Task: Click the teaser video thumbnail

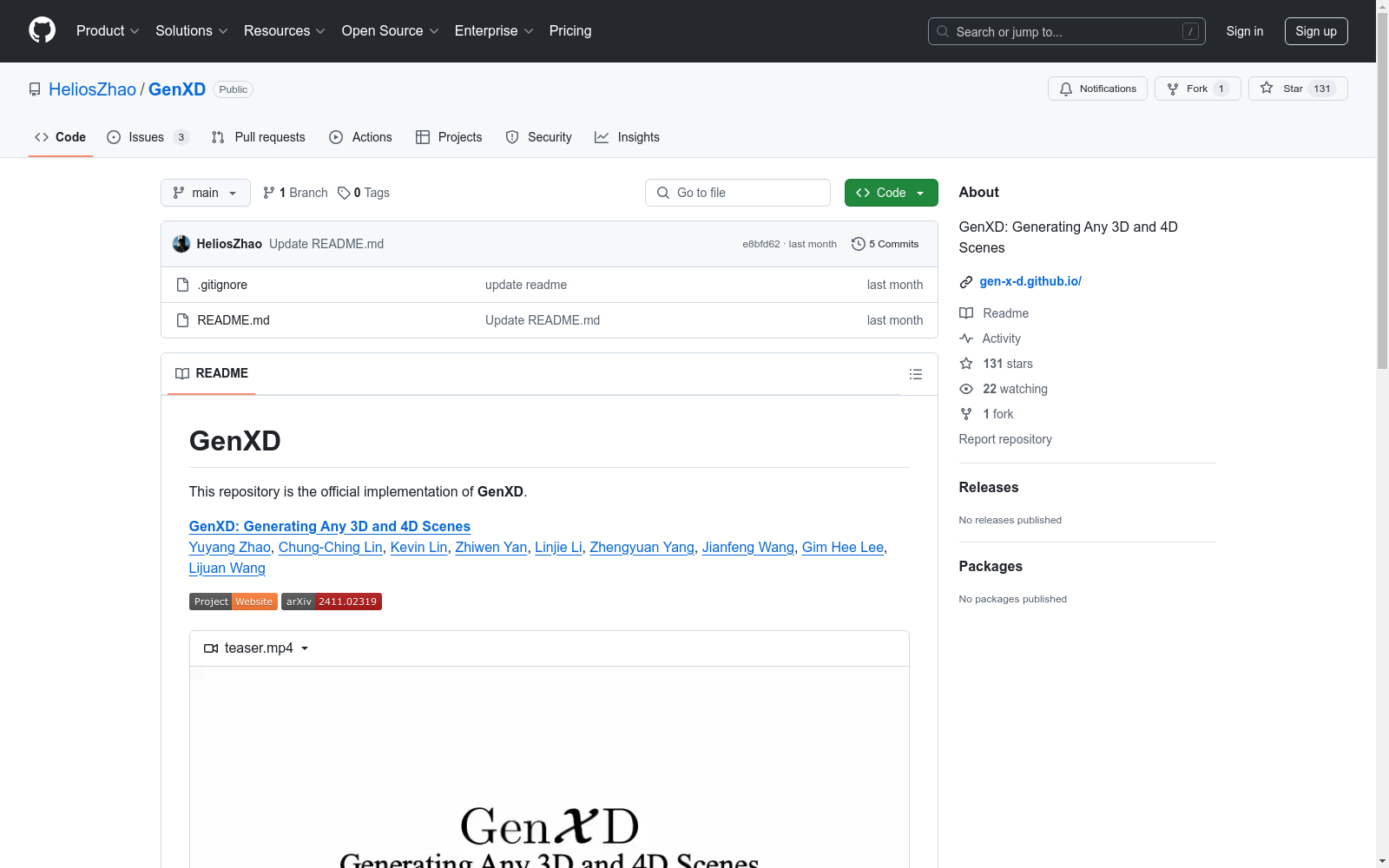Action: pos(550,767)
